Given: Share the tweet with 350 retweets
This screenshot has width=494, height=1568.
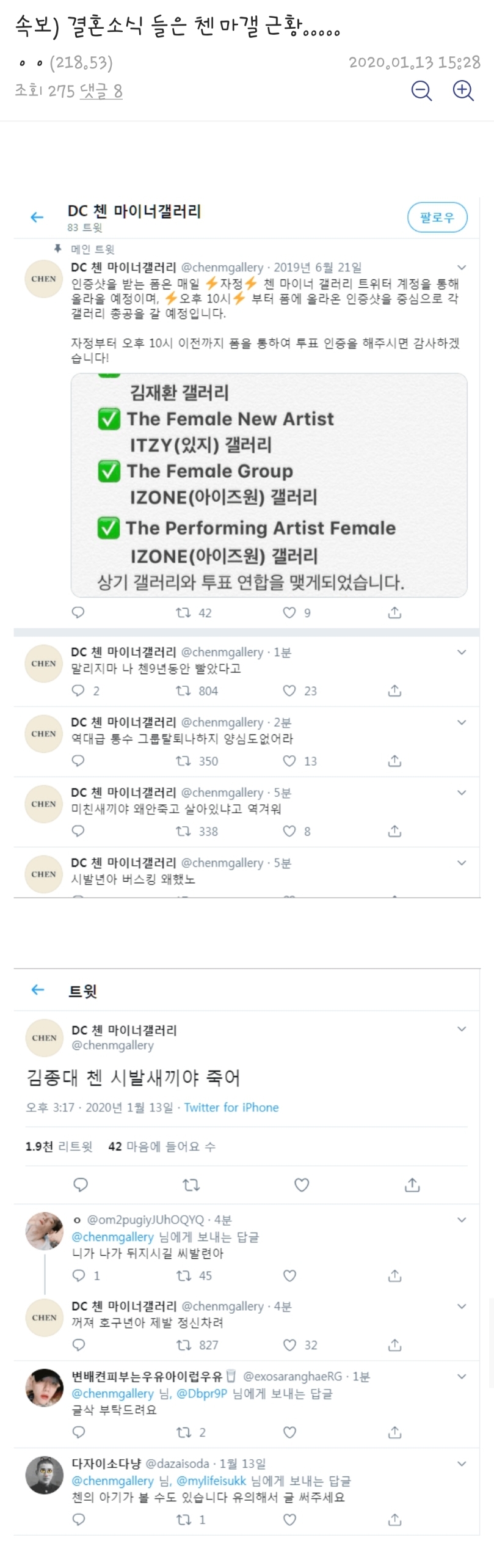Looking at the screenshot, I should pyautogui.click(x=394, y=761).
